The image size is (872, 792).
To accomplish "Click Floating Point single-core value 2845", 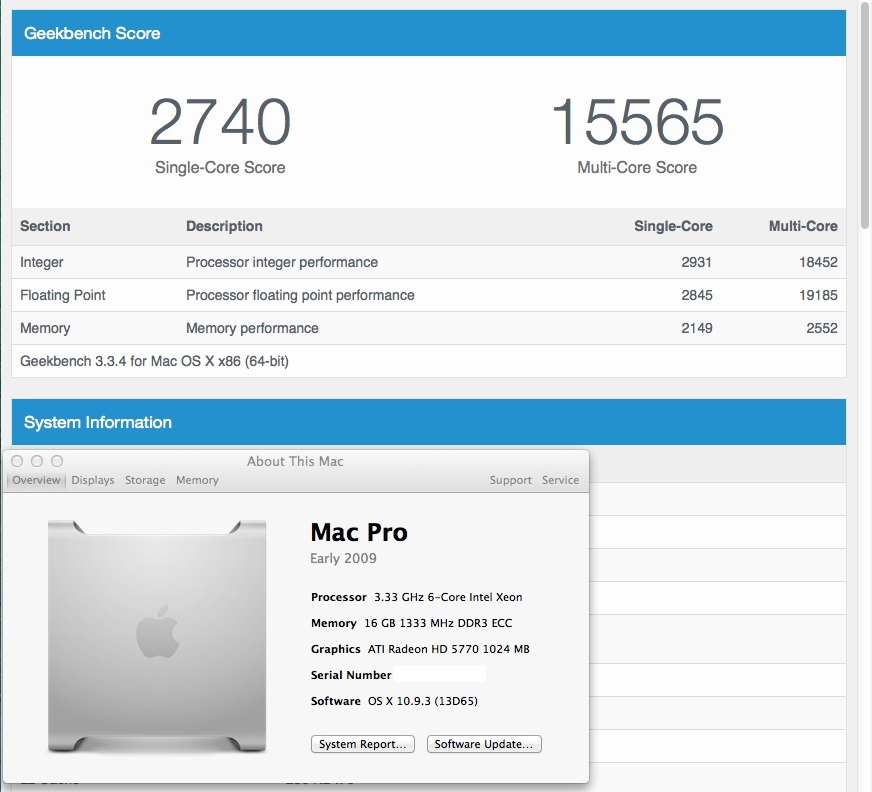I will (x=697, y=295).
